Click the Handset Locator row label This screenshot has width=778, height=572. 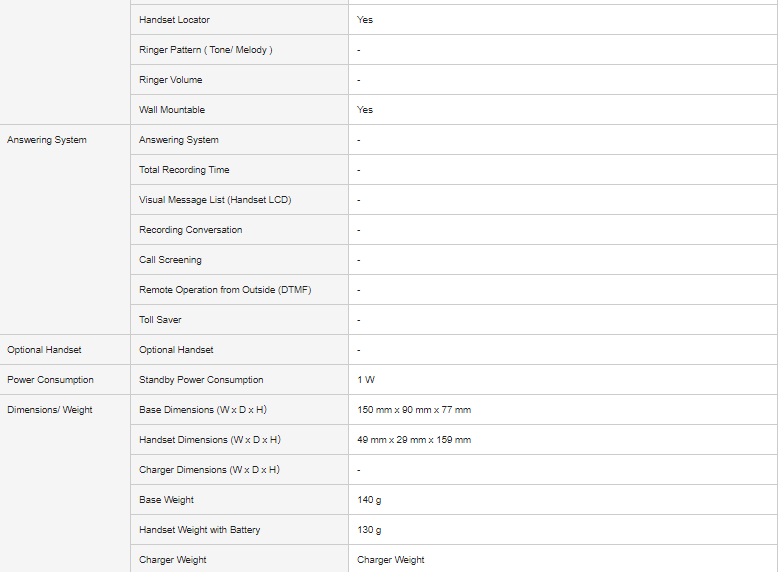pos(174,20)
